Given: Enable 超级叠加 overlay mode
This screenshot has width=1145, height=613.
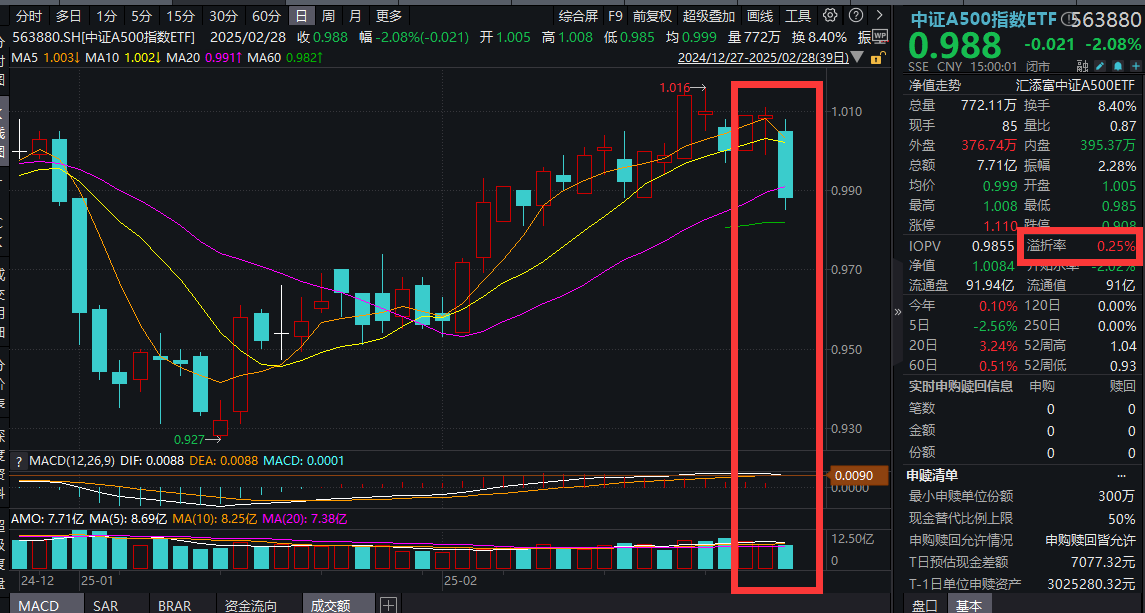Looking at the screenshot, I should [x=709, y=16].
